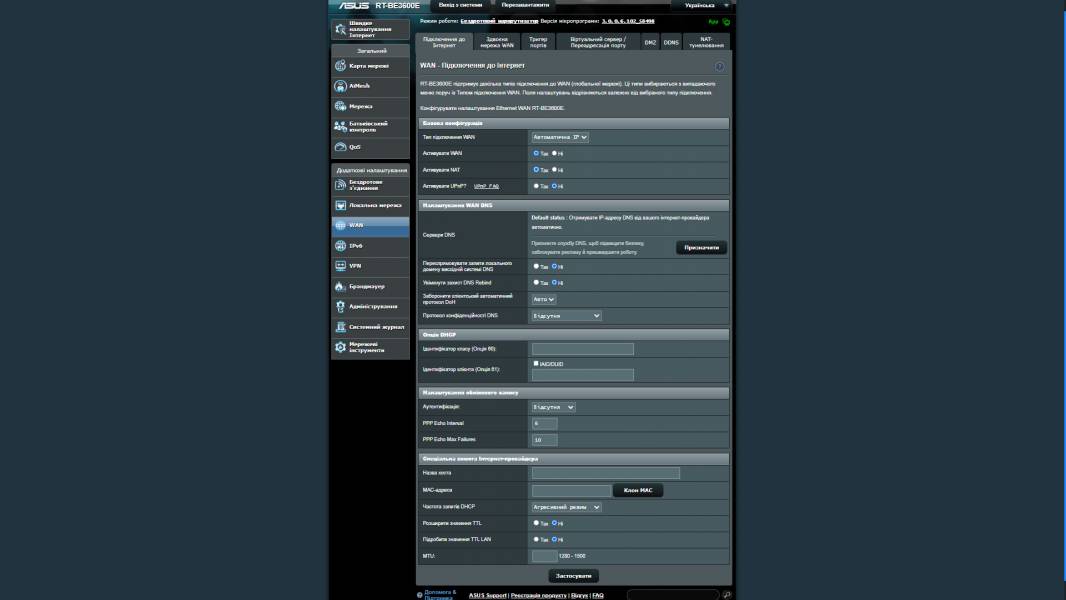1066x600 pixels.
Task: Open the Wireless settings icon in the sidebar
Action: [x=341, y=185]
